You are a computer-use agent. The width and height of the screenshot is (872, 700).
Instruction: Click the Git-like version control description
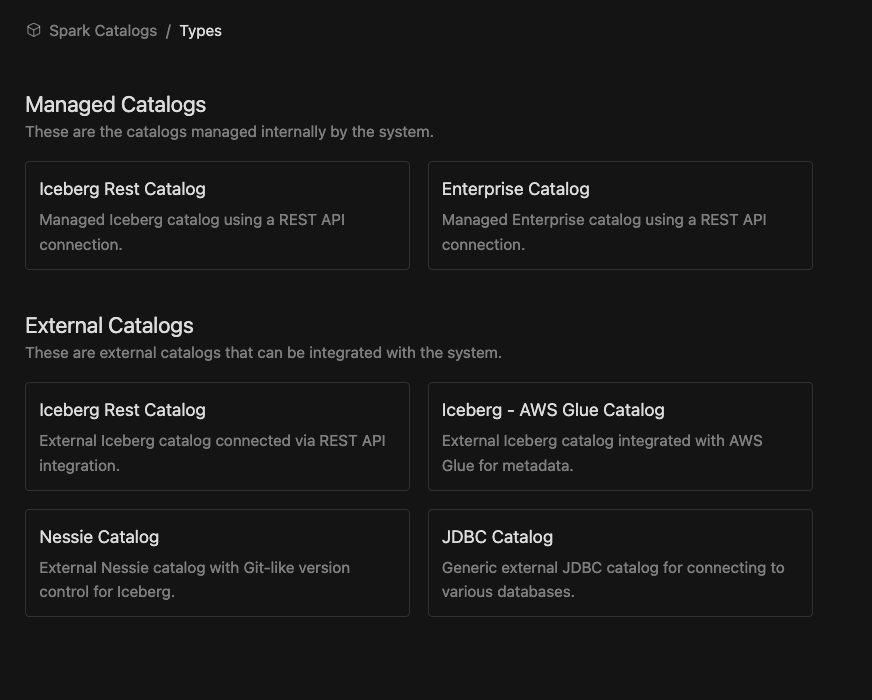click(x=194, y=579)
